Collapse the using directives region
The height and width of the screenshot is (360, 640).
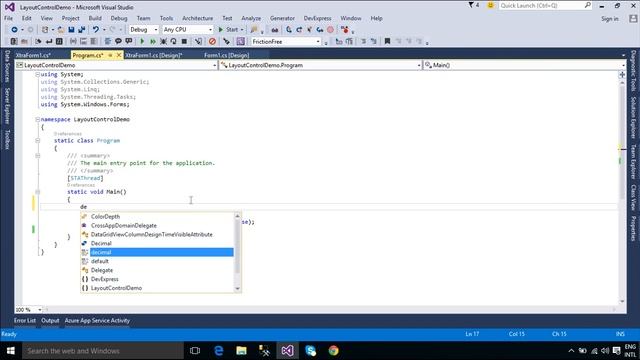click(x=38, y=74)
